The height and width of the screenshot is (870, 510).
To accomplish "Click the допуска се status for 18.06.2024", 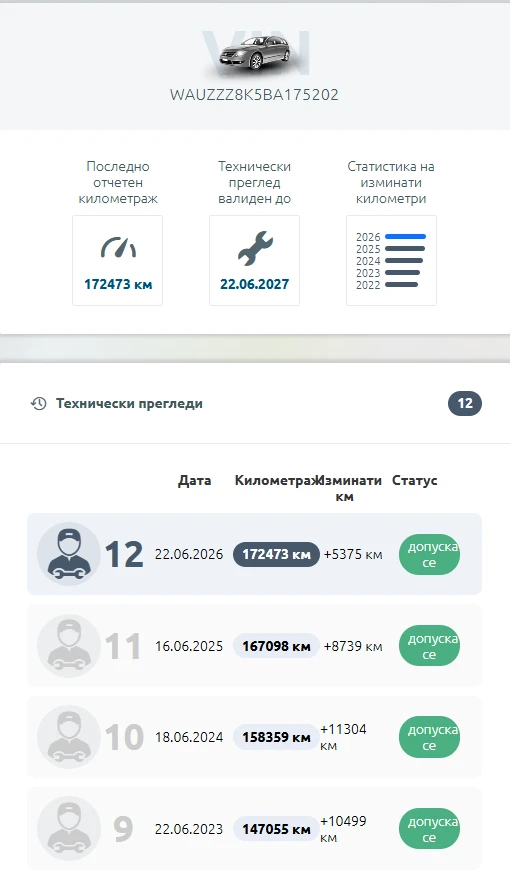I will tap(430, 737).
